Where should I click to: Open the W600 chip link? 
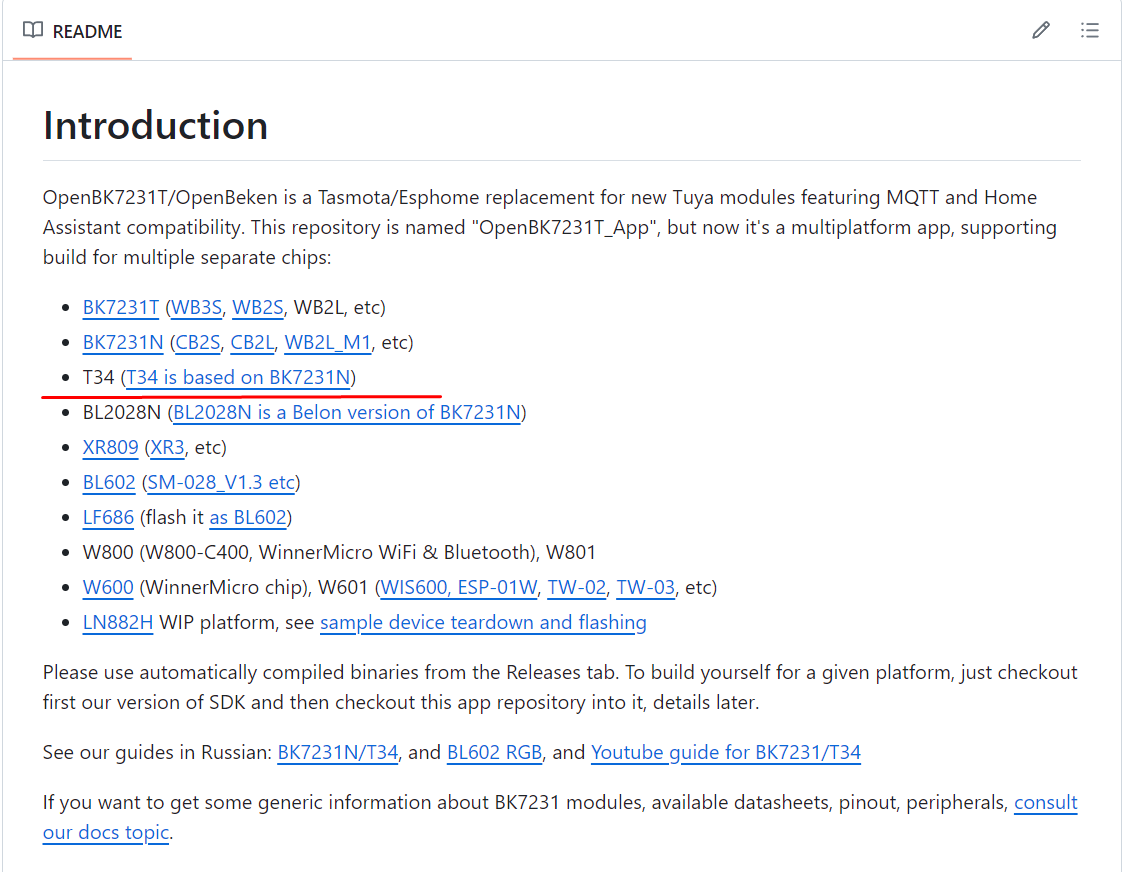click(x=108, y=587)
